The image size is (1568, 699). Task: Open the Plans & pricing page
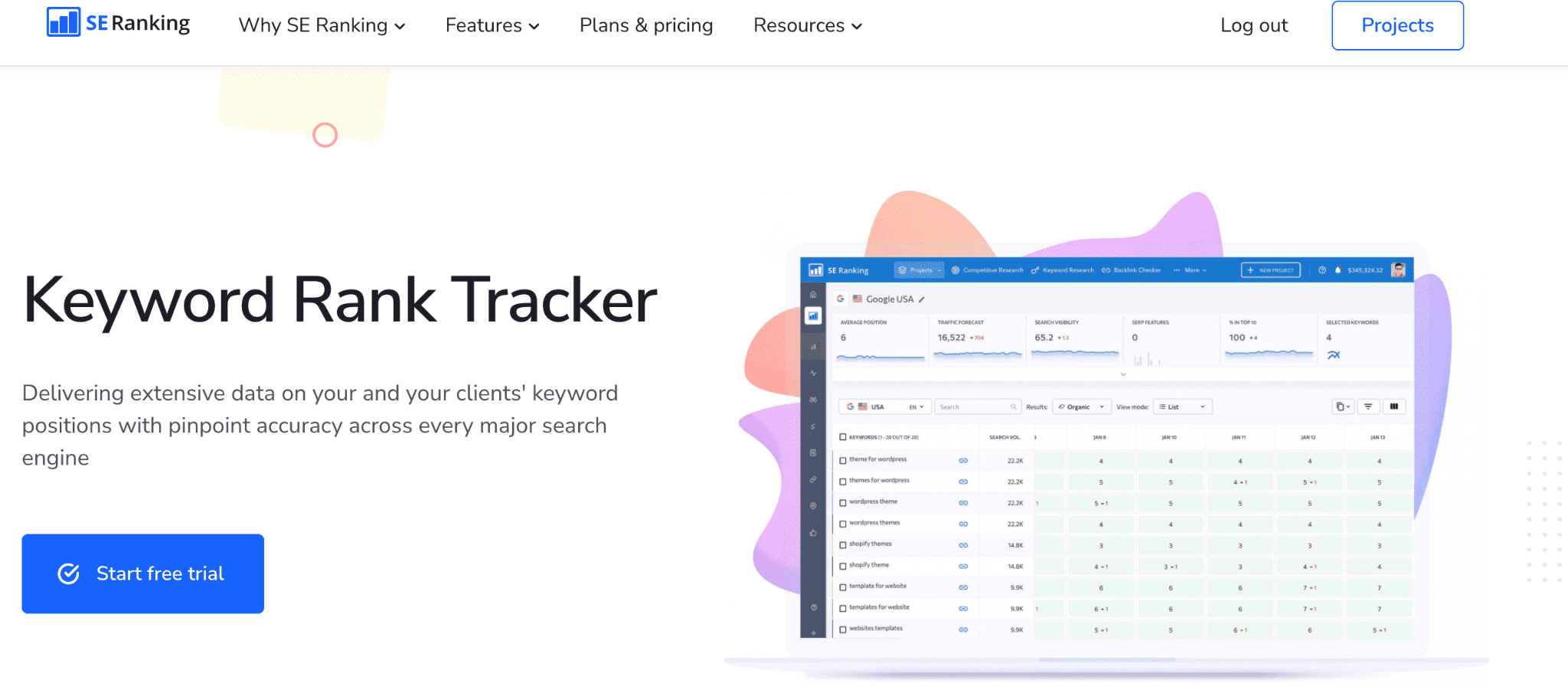tap(646, 25)
